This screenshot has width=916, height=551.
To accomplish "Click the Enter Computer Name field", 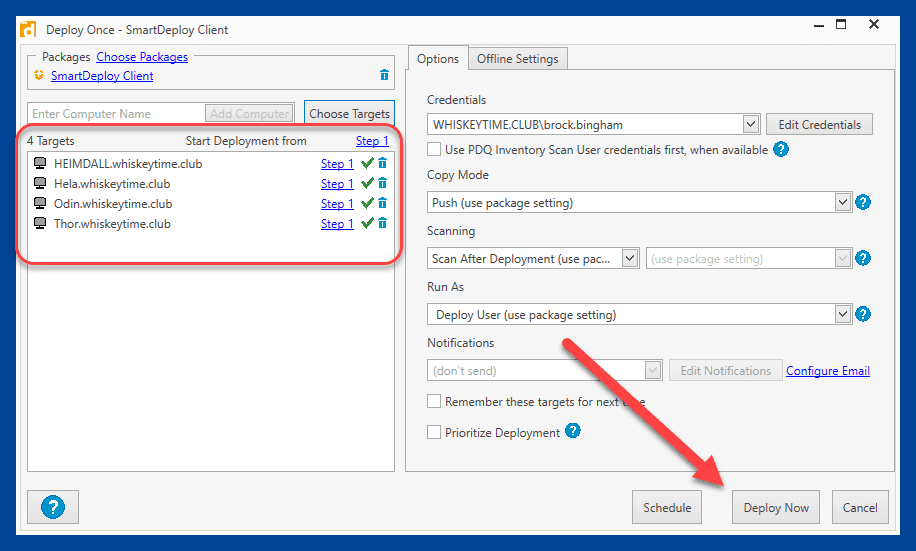I will (116, 113).
